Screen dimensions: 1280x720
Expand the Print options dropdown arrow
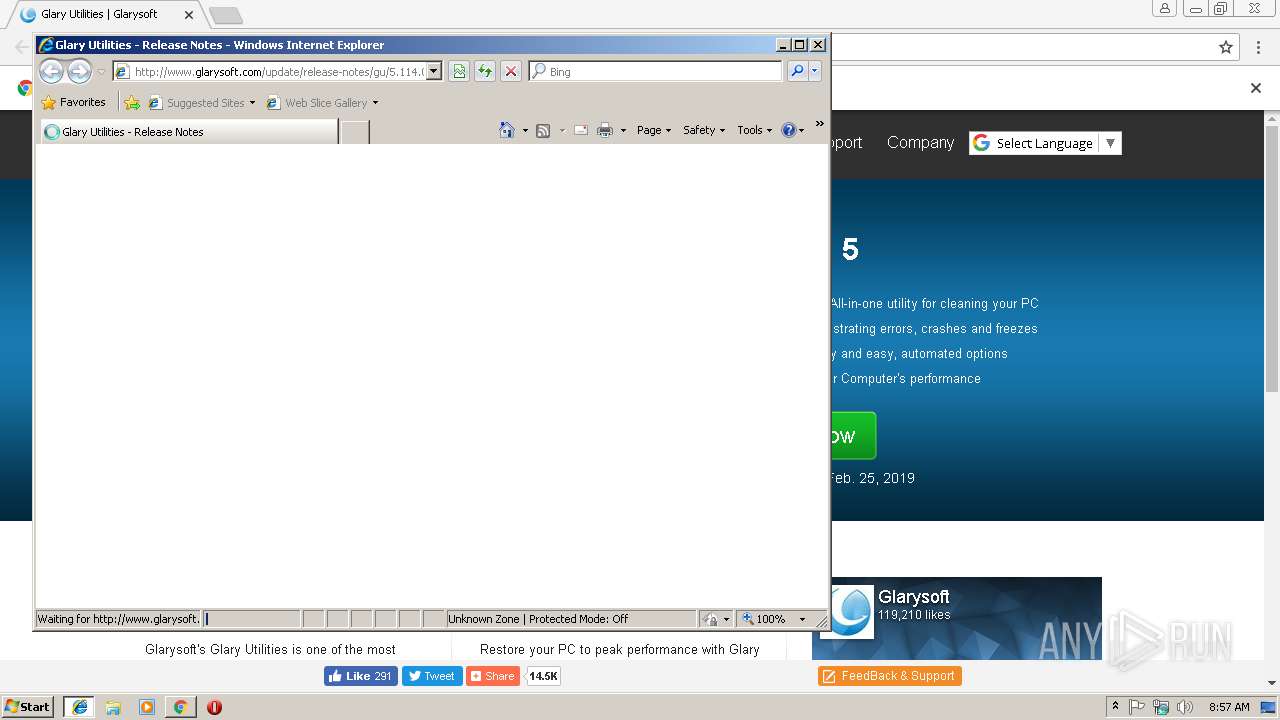623,130
